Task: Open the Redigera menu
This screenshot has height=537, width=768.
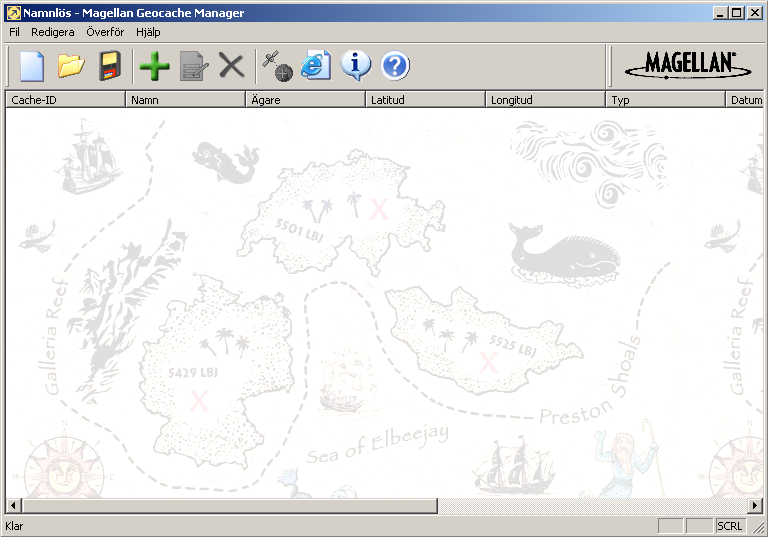Action: click(x=52, y=32)
